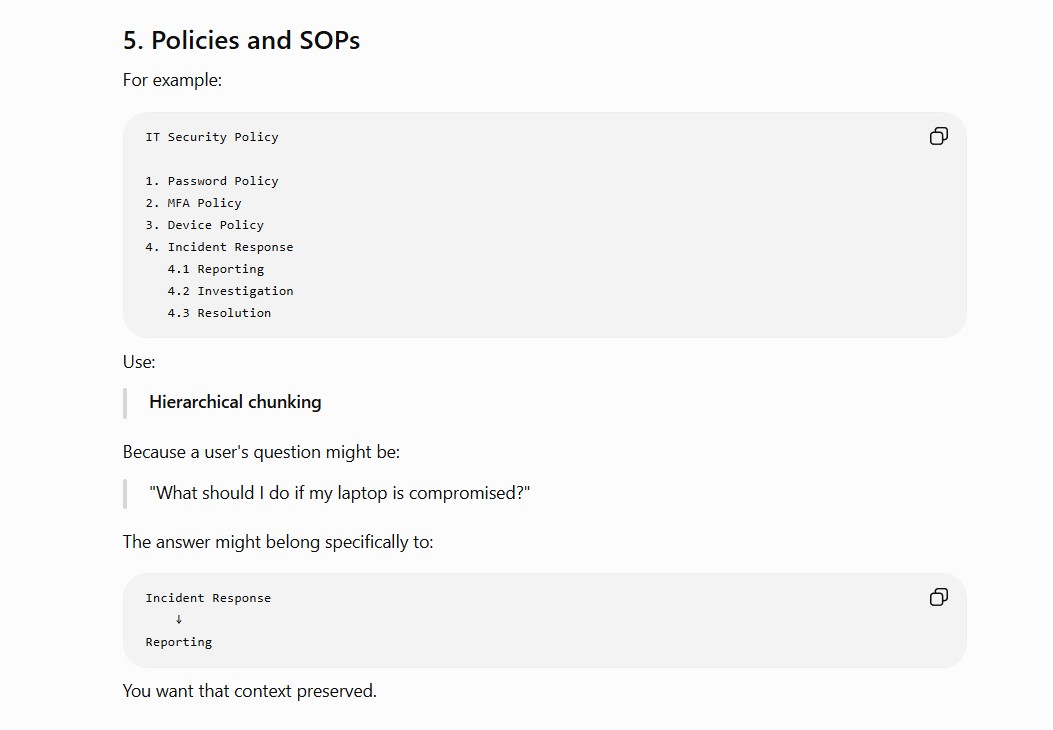Click the '1. Password Policy' line
This screenshot has width=1053, height=730.
point(212,181)
